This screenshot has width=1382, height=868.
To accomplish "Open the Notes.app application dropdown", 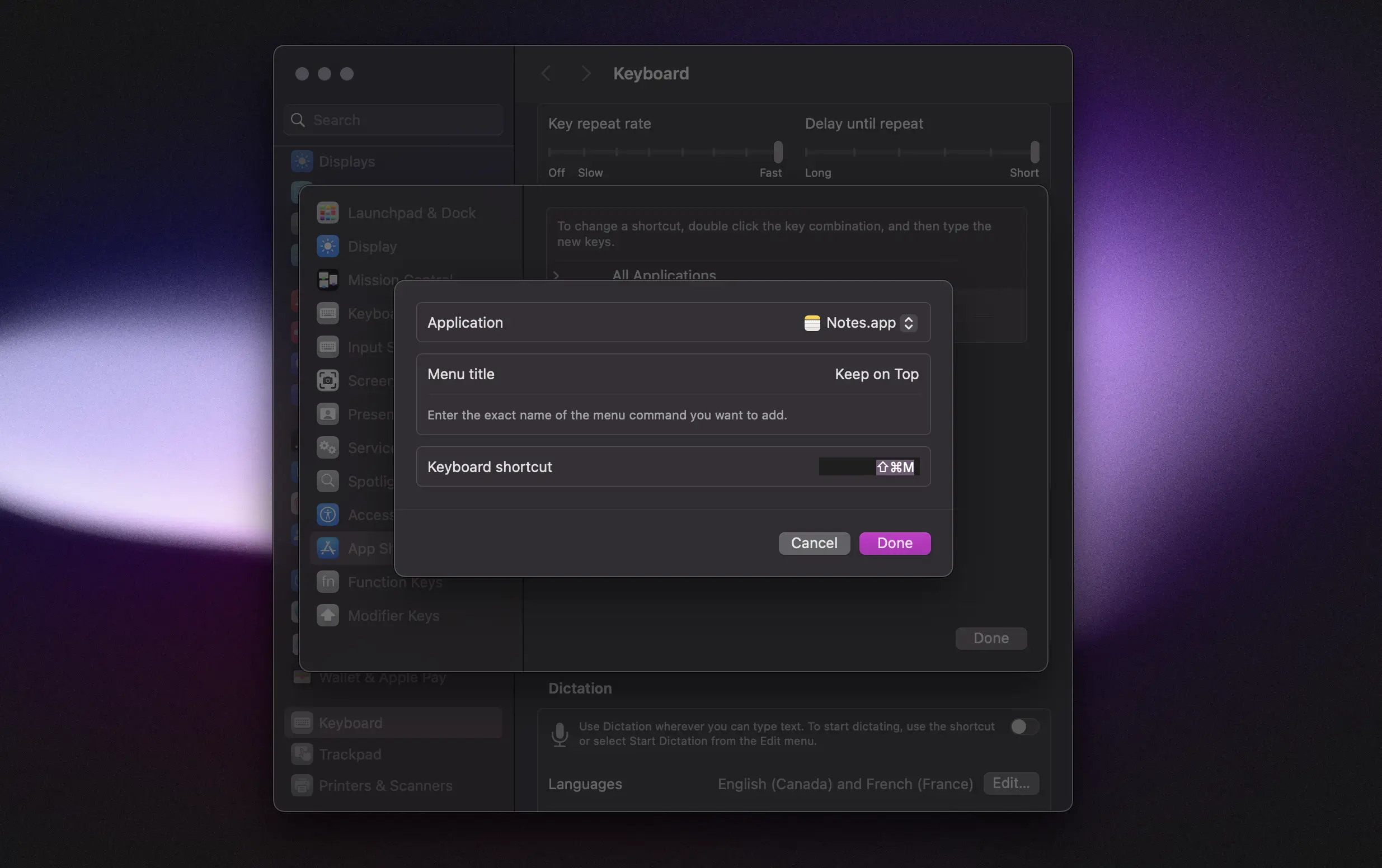I will coord(861,323).
